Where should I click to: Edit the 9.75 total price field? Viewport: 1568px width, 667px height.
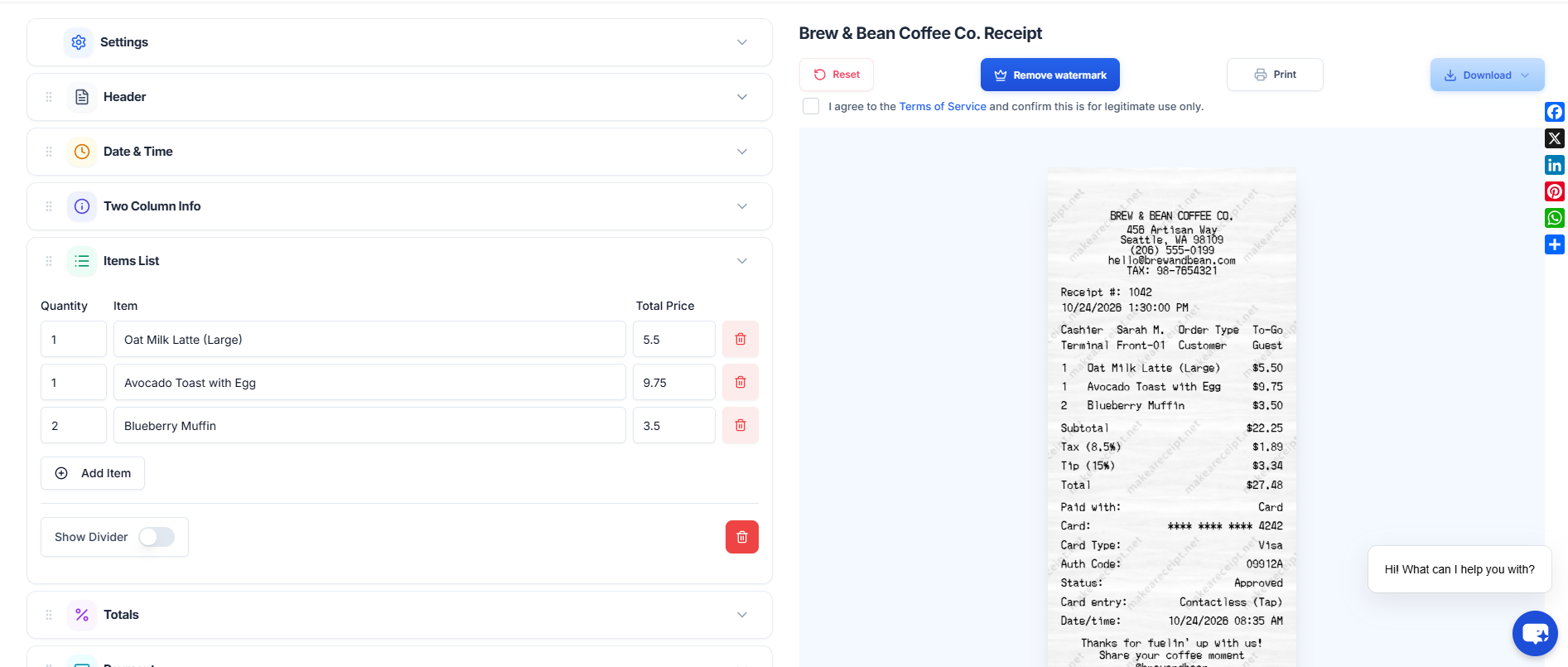coord(674,382)
